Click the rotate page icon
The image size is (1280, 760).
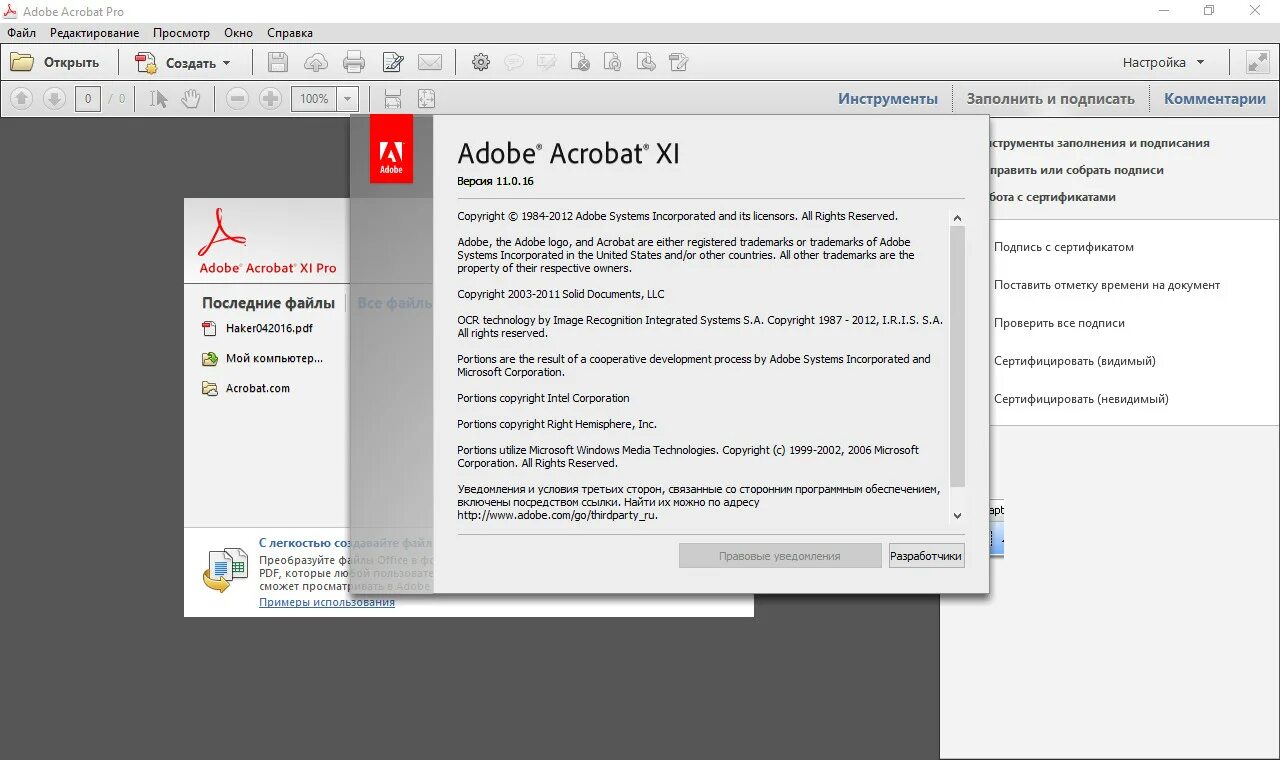[x=613, y=62]
